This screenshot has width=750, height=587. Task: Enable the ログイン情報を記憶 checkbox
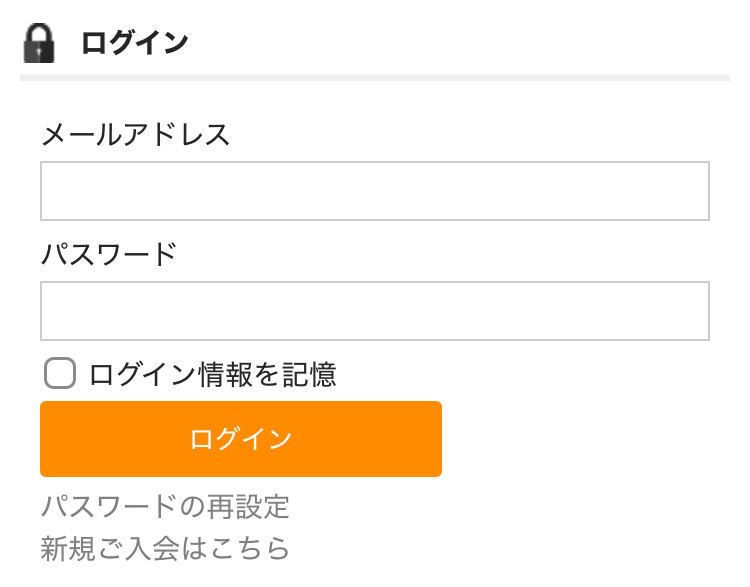[x=60, y=374]
